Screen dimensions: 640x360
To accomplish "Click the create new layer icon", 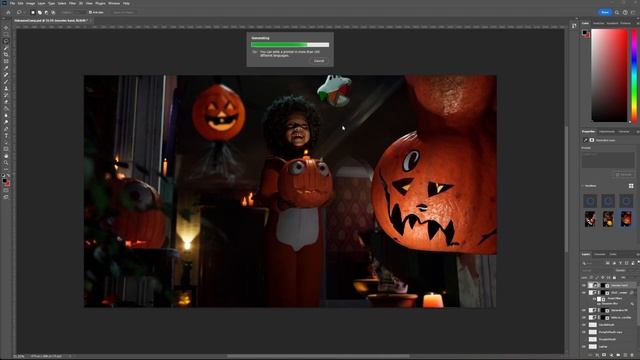I will point(626,355).
